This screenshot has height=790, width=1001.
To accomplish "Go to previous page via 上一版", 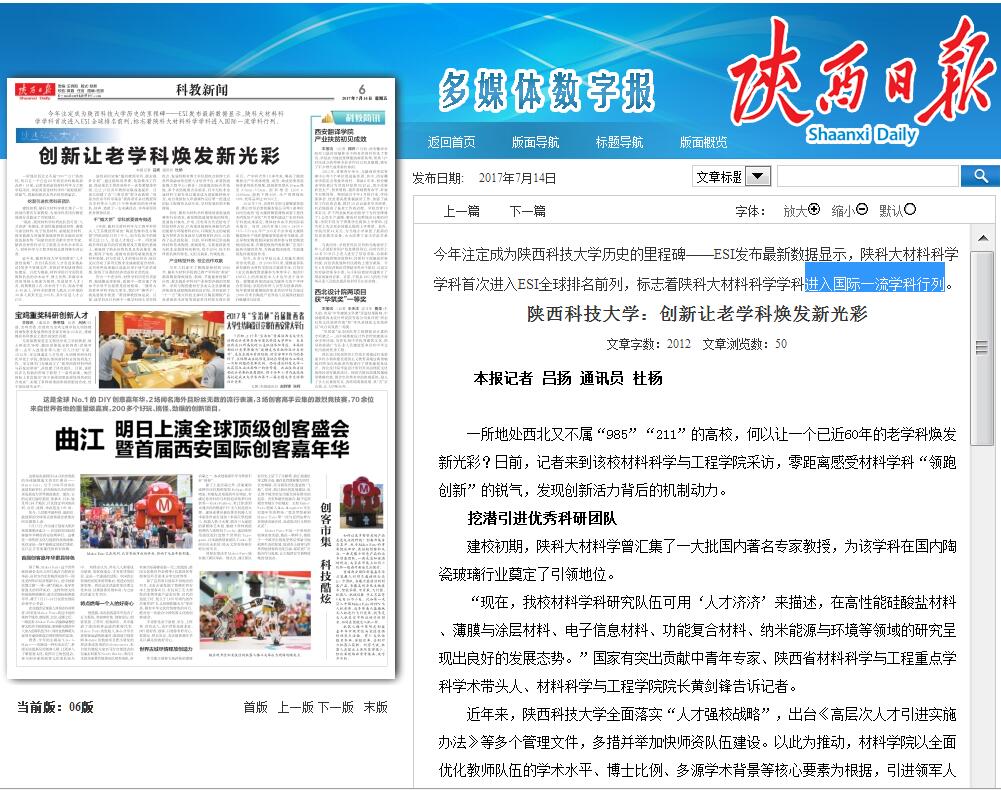I will pos(295,707).
